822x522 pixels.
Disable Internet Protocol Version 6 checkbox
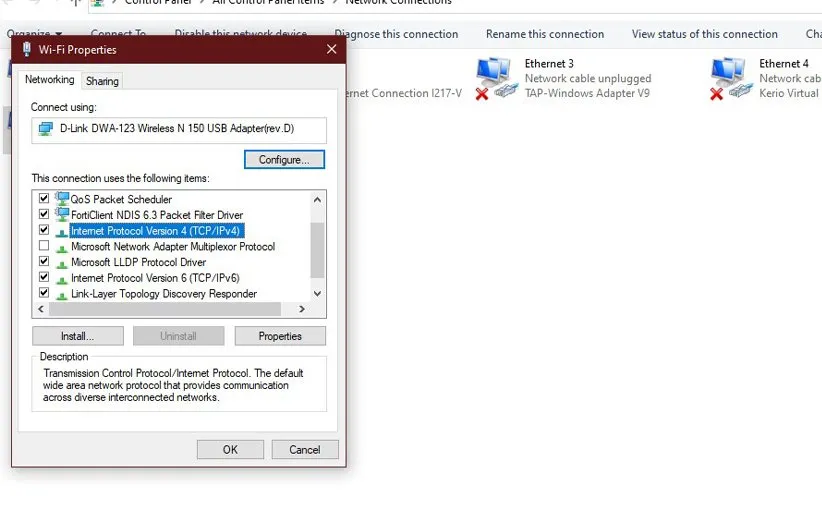point(44,277)
